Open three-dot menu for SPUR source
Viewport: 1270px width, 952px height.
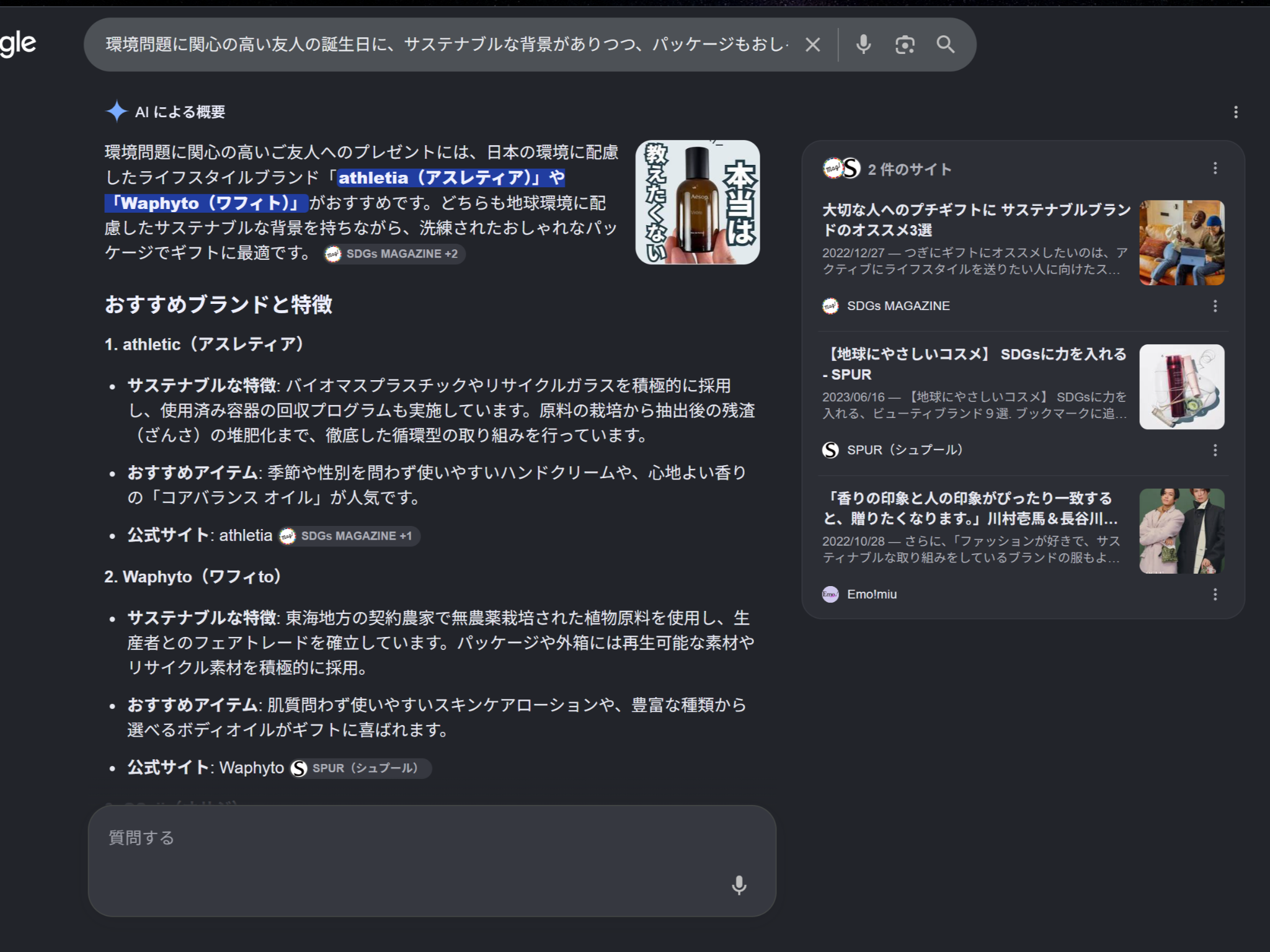(1215, 450)
